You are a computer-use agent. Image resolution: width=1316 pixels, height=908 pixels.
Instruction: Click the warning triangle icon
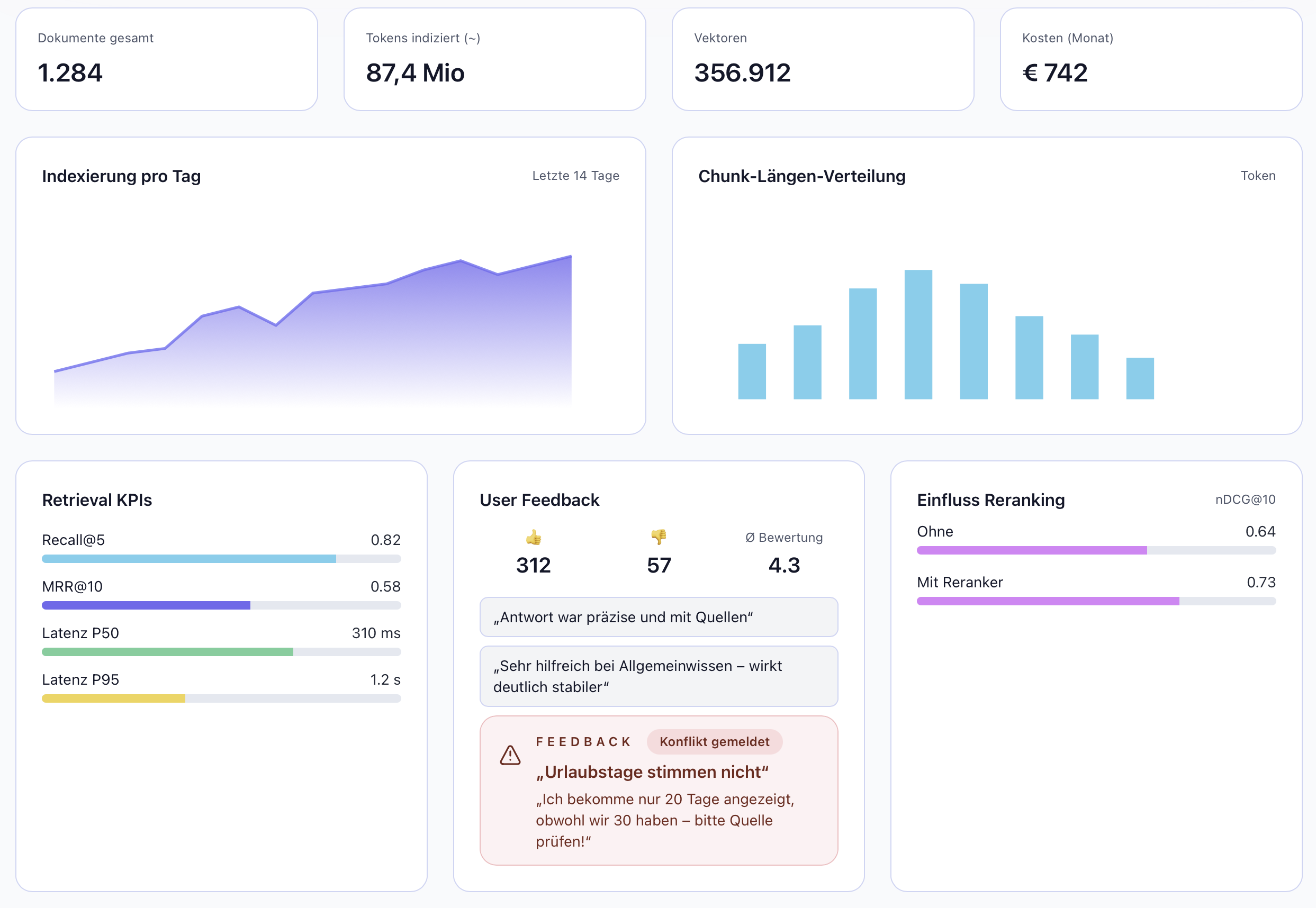point(510,756)
